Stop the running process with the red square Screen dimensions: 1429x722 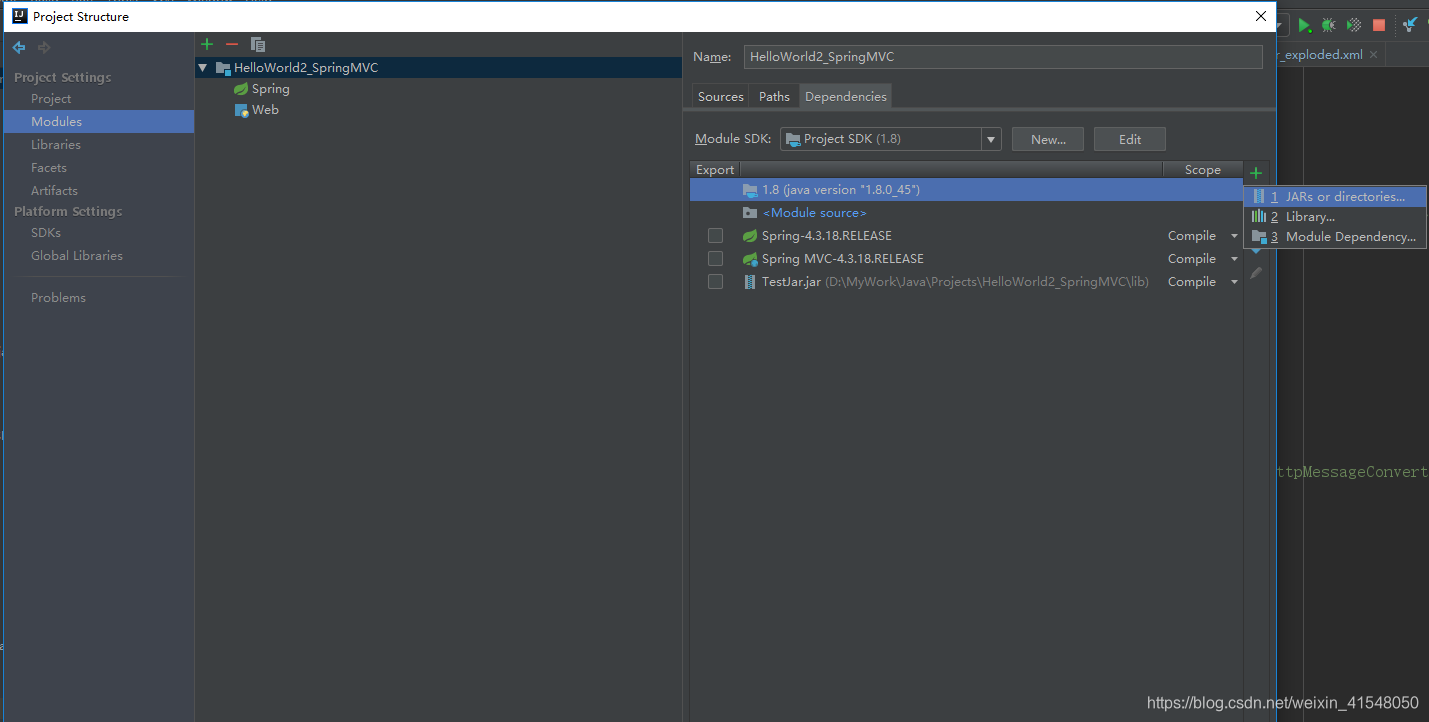[1379, 25]
